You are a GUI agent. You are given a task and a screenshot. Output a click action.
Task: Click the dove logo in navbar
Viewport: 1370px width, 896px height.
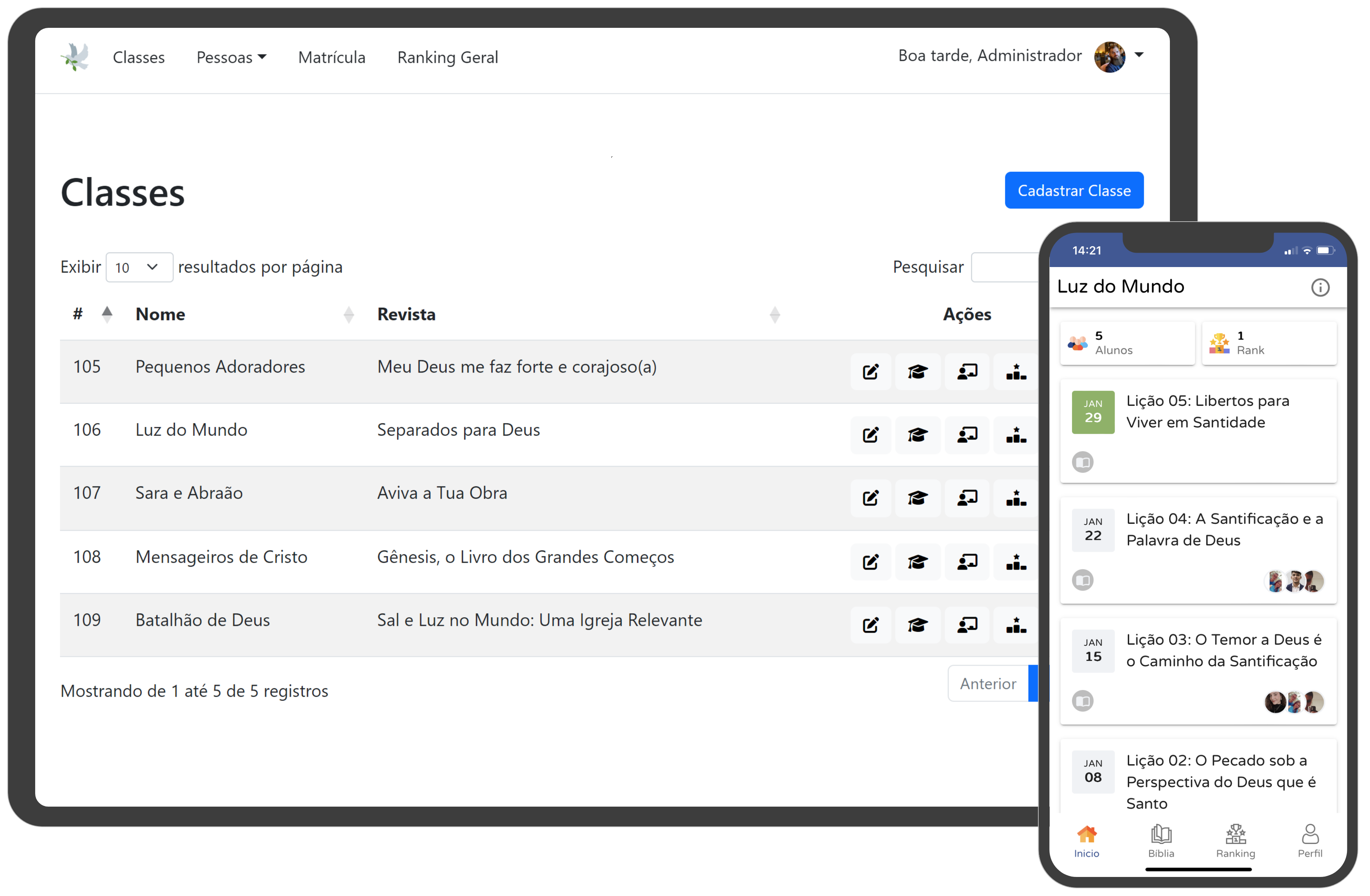[76, 57]
